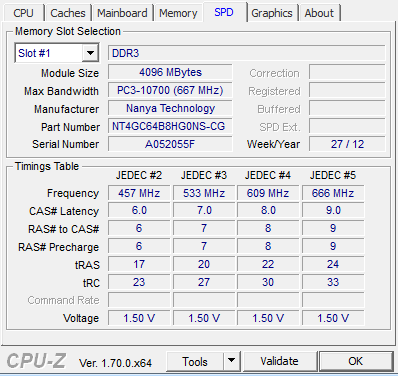Click the tRAS value 17
398x376 pixels.
click(x=139, y=264)
